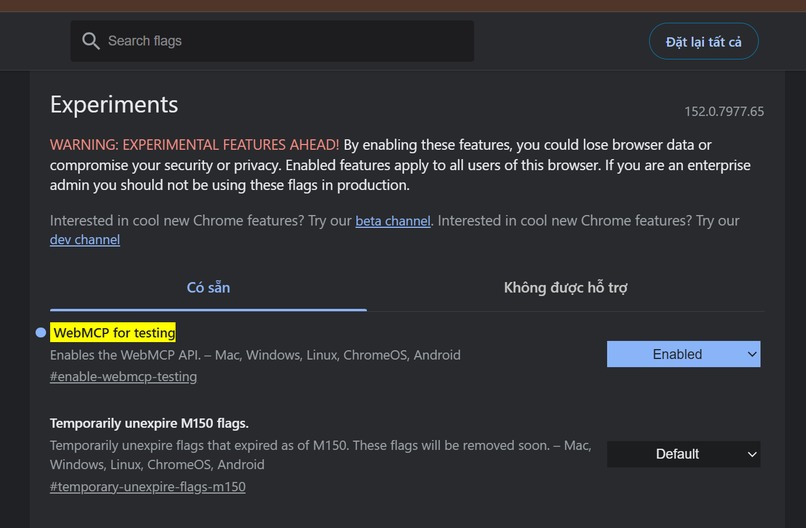Click the search magnifier icon
This screenshot has height=528, width=806.
[x=90, y=41]
